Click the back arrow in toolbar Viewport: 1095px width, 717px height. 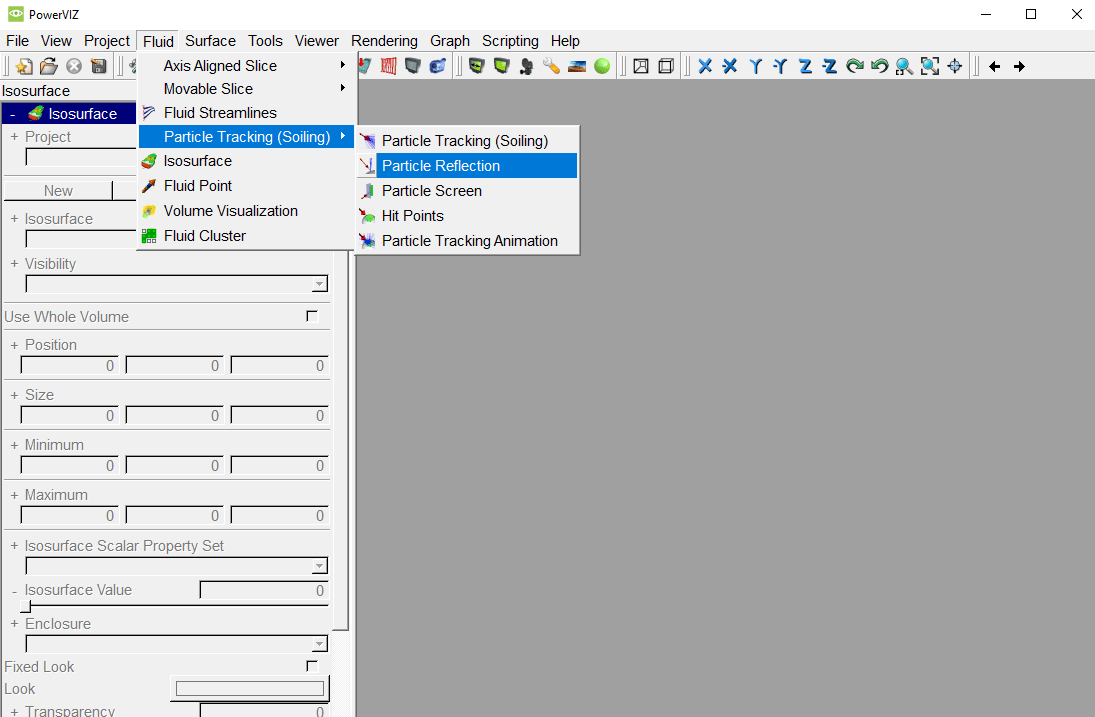point(994,67)
